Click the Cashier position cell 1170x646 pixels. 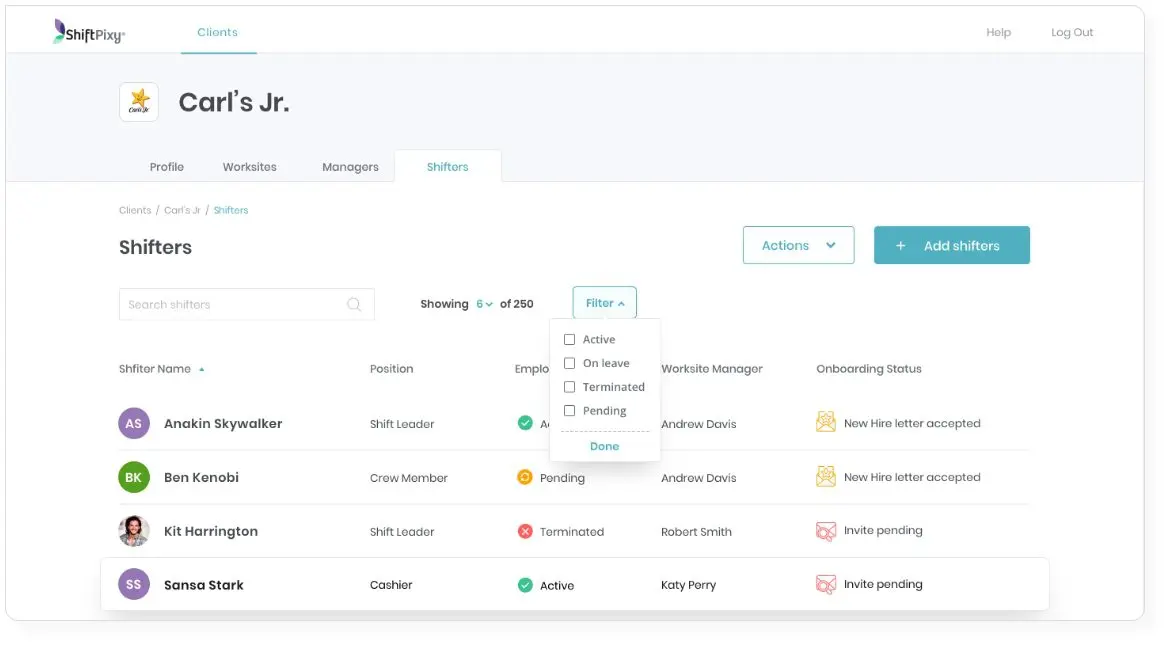[391, 585]
